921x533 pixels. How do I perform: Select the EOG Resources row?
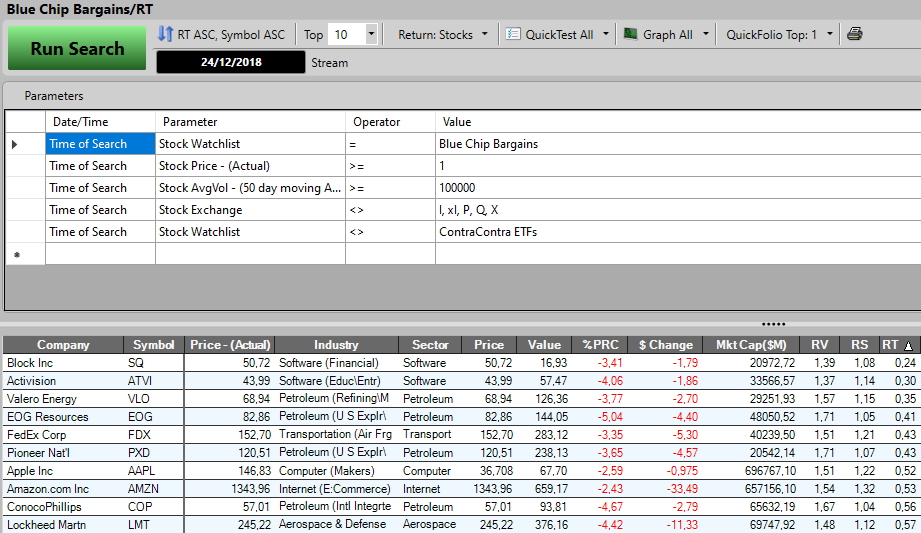pyautogui.click(x=461, y=417)
